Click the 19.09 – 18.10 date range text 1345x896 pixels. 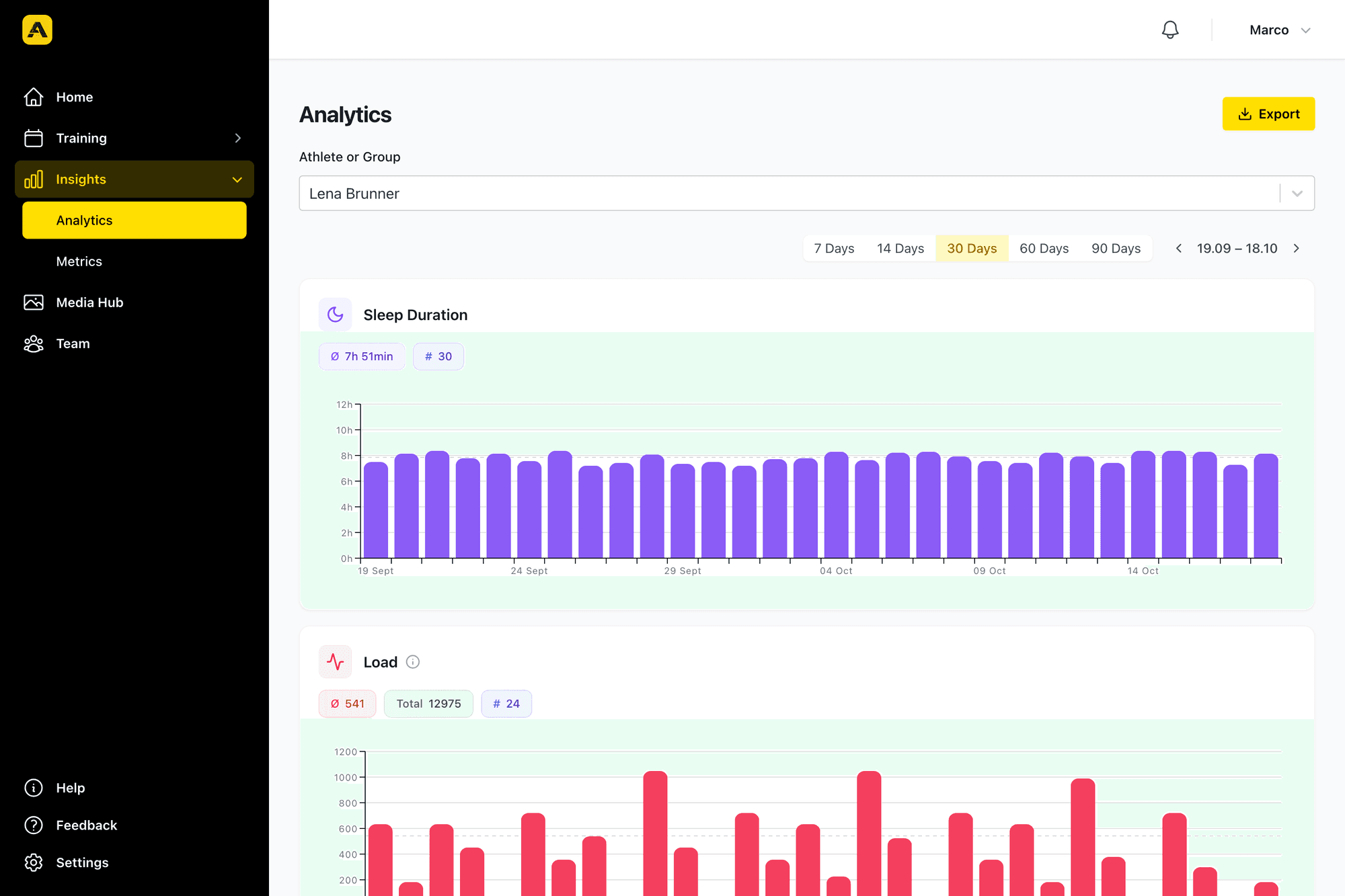pos(1237,248)
